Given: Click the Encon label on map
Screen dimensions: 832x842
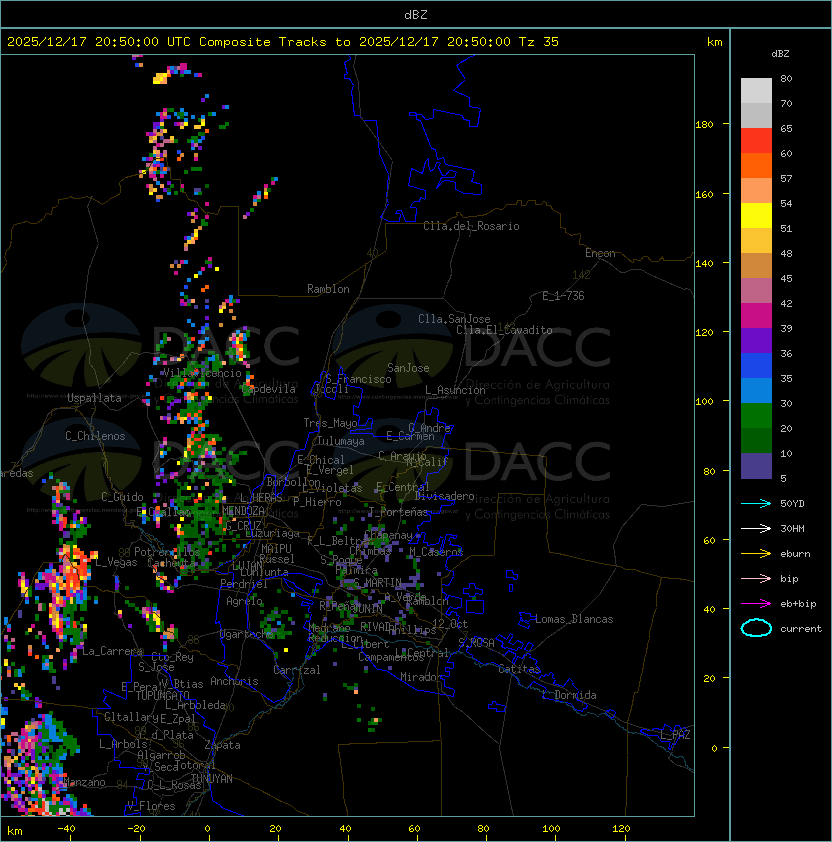Looking at the screenshot, I should click(x=600, y=253).
